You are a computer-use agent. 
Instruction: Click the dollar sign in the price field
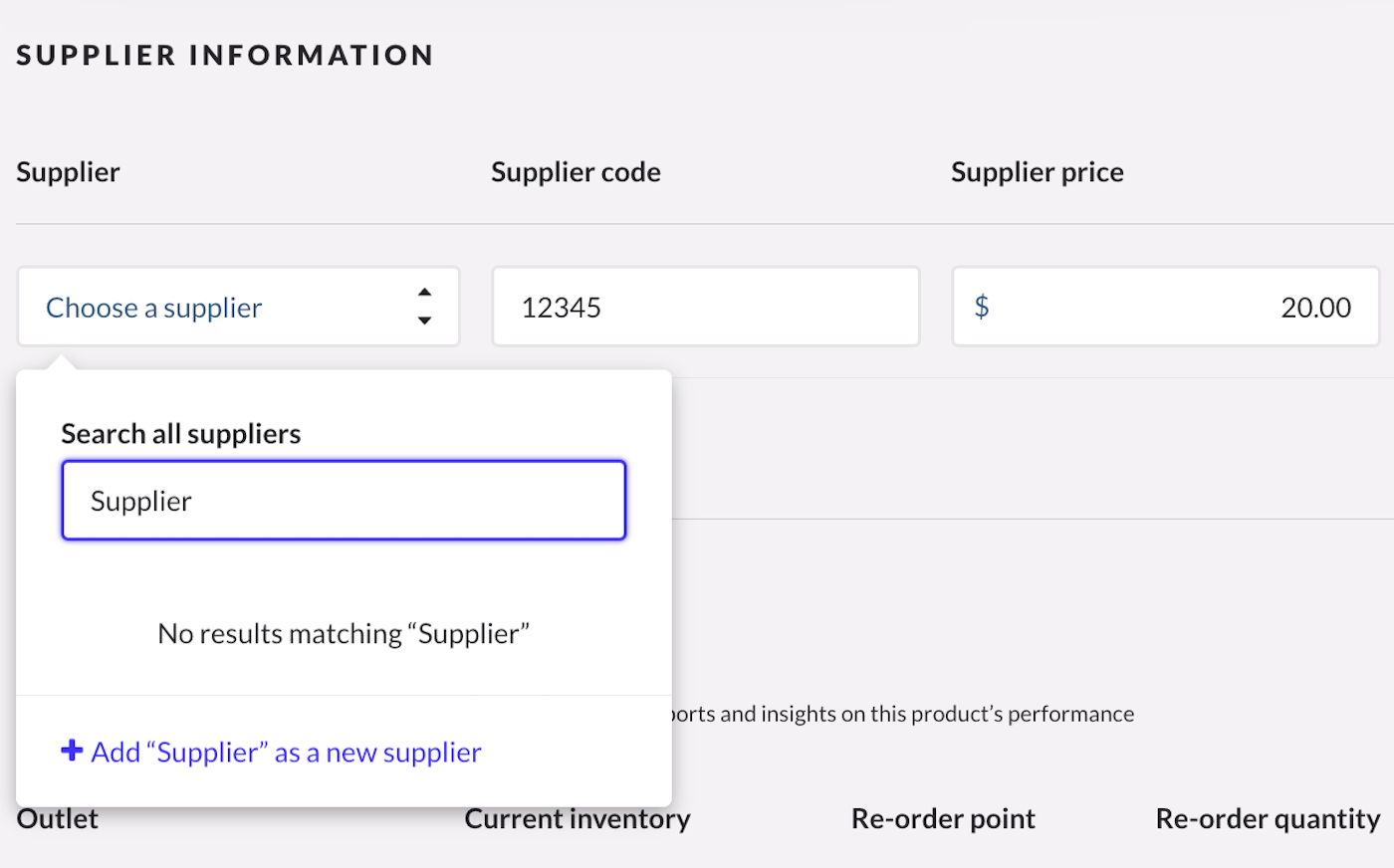pos(982,307)
